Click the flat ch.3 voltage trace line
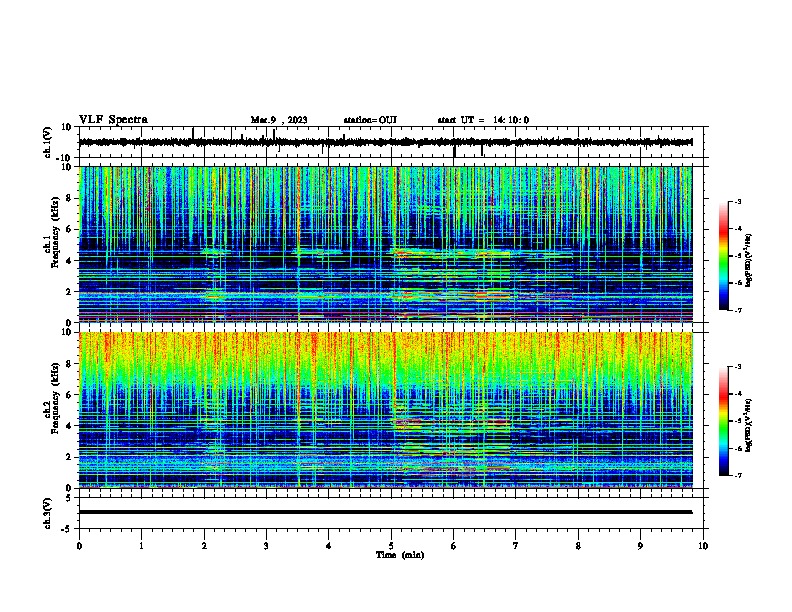 tap(385, 512)
